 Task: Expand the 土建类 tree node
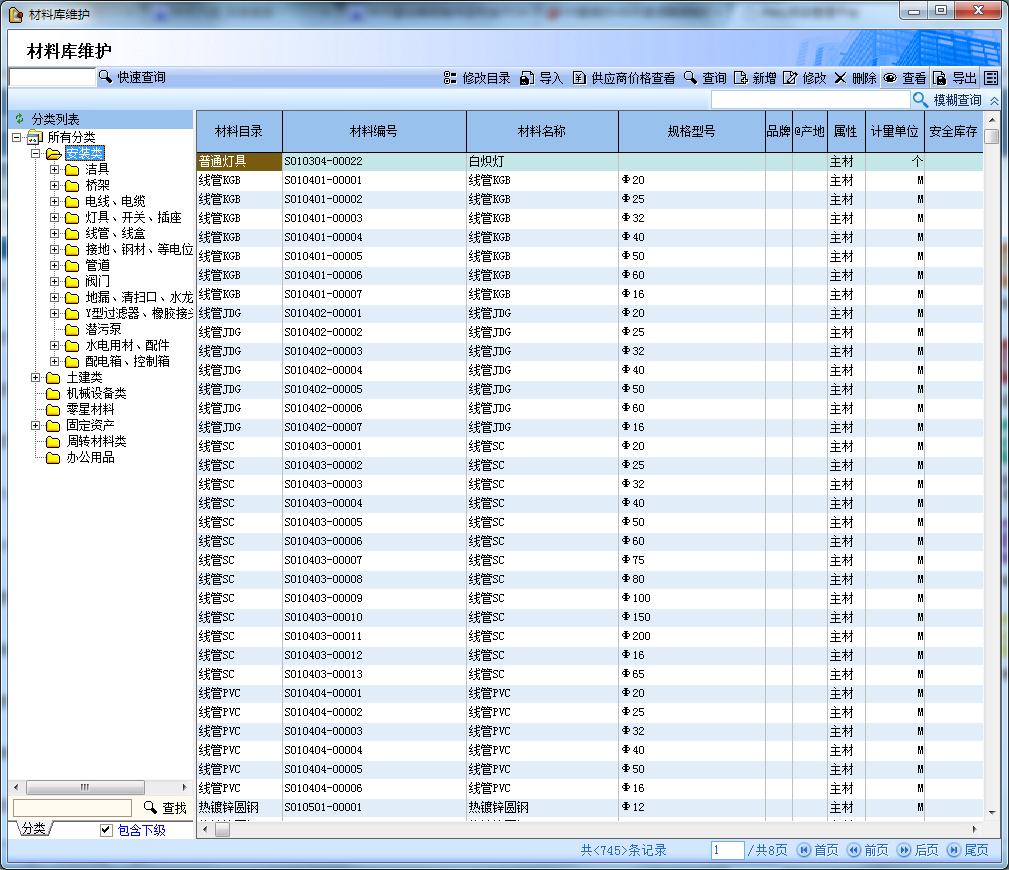coord(37,377)
